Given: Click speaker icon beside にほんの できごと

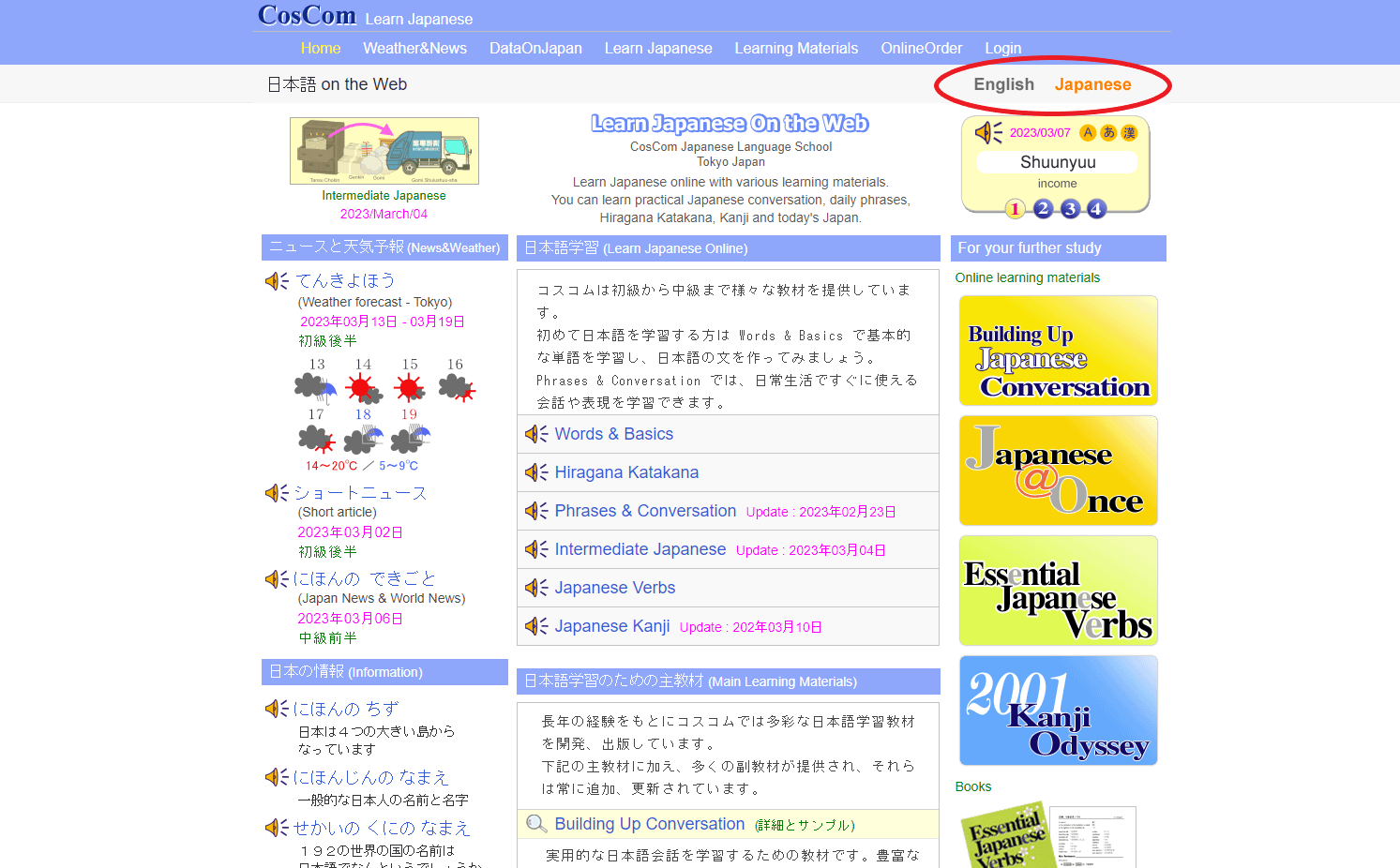Looking at the screenshot, I should tap(277, 579).
